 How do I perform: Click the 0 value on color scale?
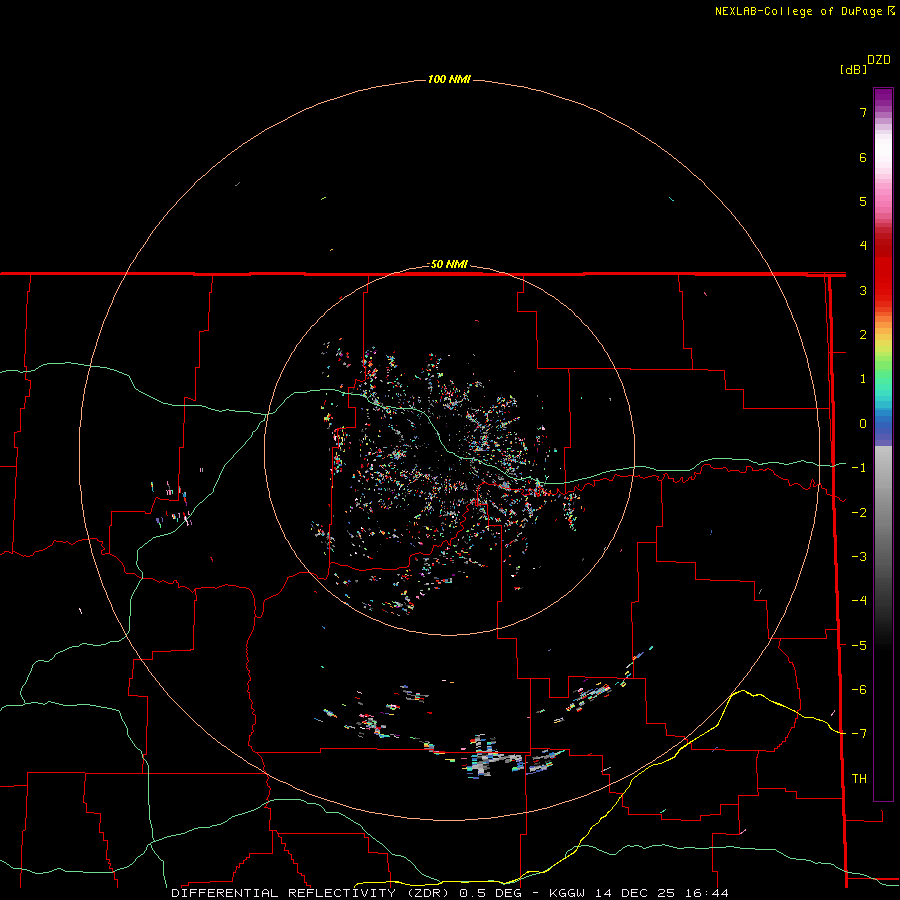click(863, 424)
